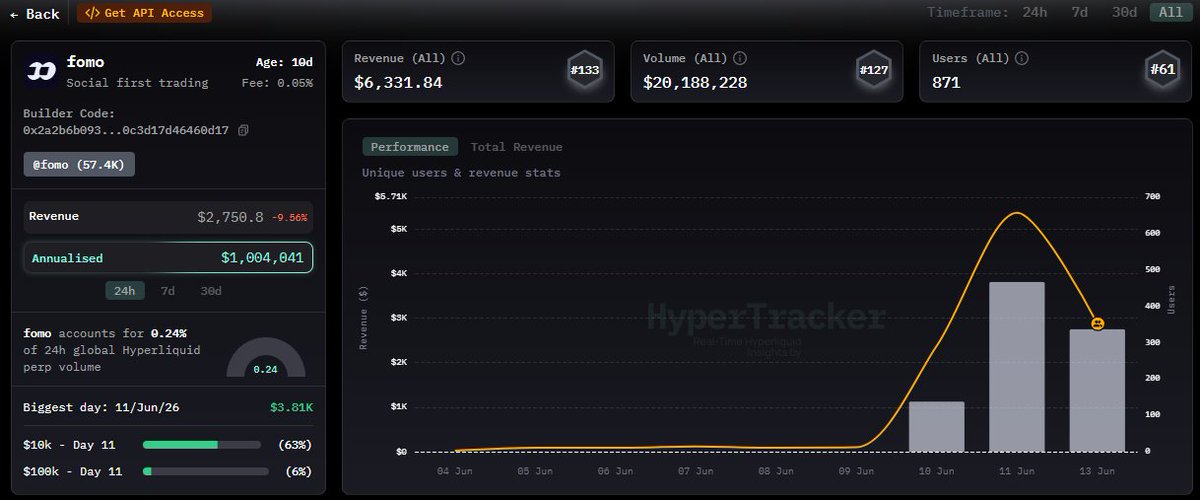Click the 13 Jun revenue bar
This screenshot has height=500, width=1200.
(x=1097, y=391)
